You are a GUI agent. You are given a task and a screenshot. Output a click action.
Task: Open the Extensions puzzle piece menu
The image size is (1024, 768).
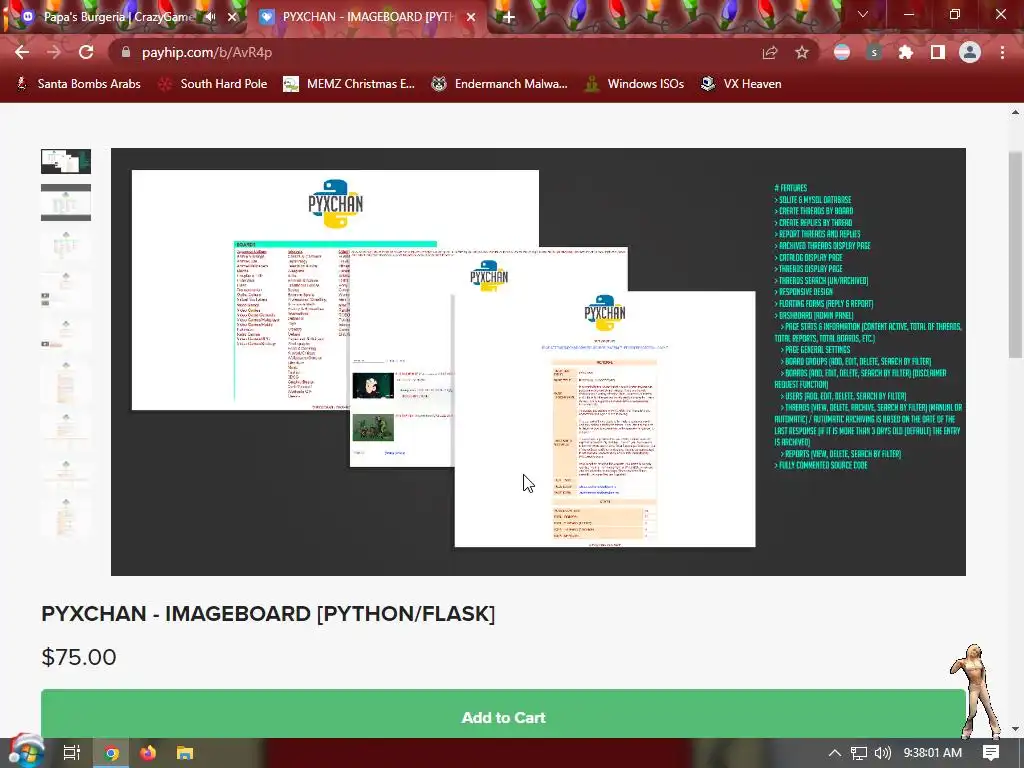[x=906, y=52]
